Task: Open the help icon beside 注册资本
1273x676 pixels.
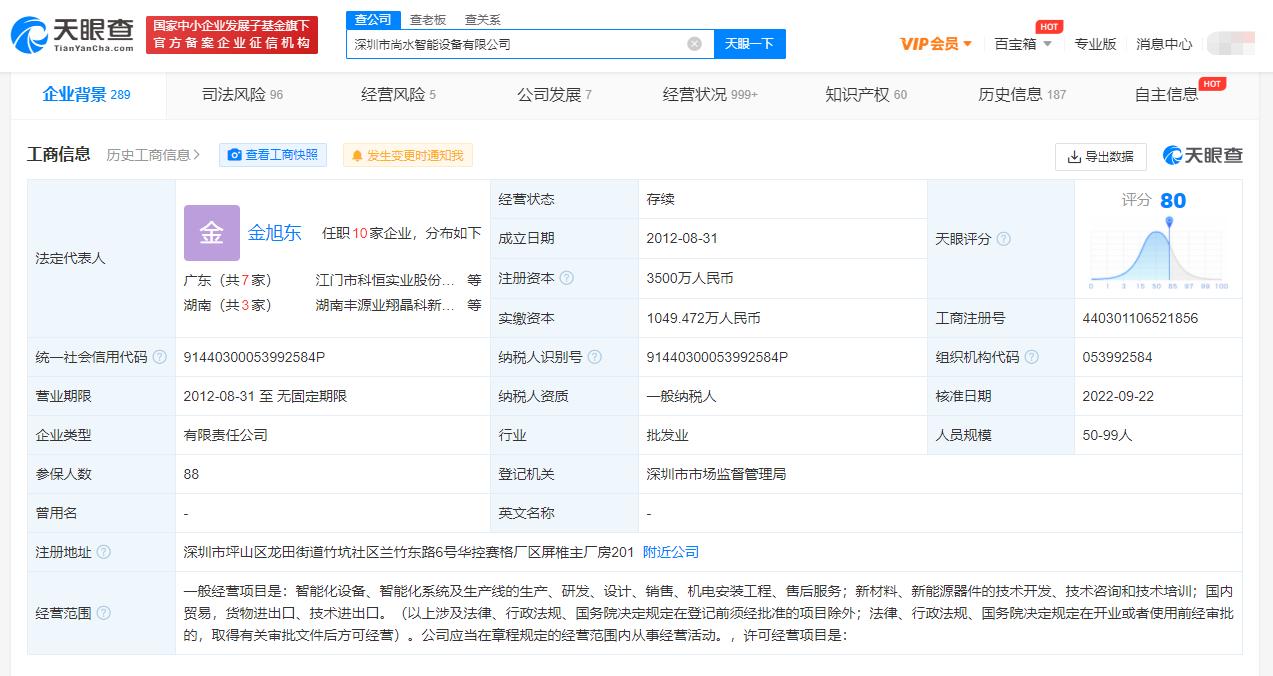Action: (x=567, y=278)
